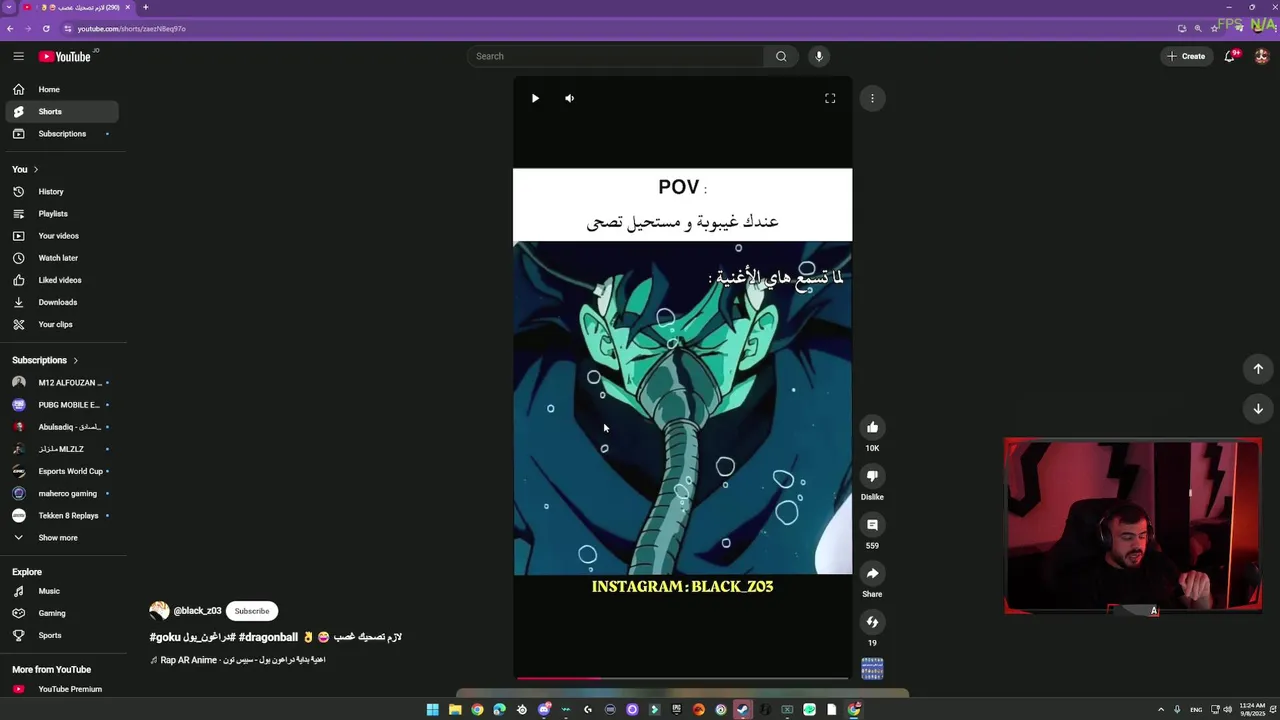
Task: Click the Create button
Action: click(1186, 56)
